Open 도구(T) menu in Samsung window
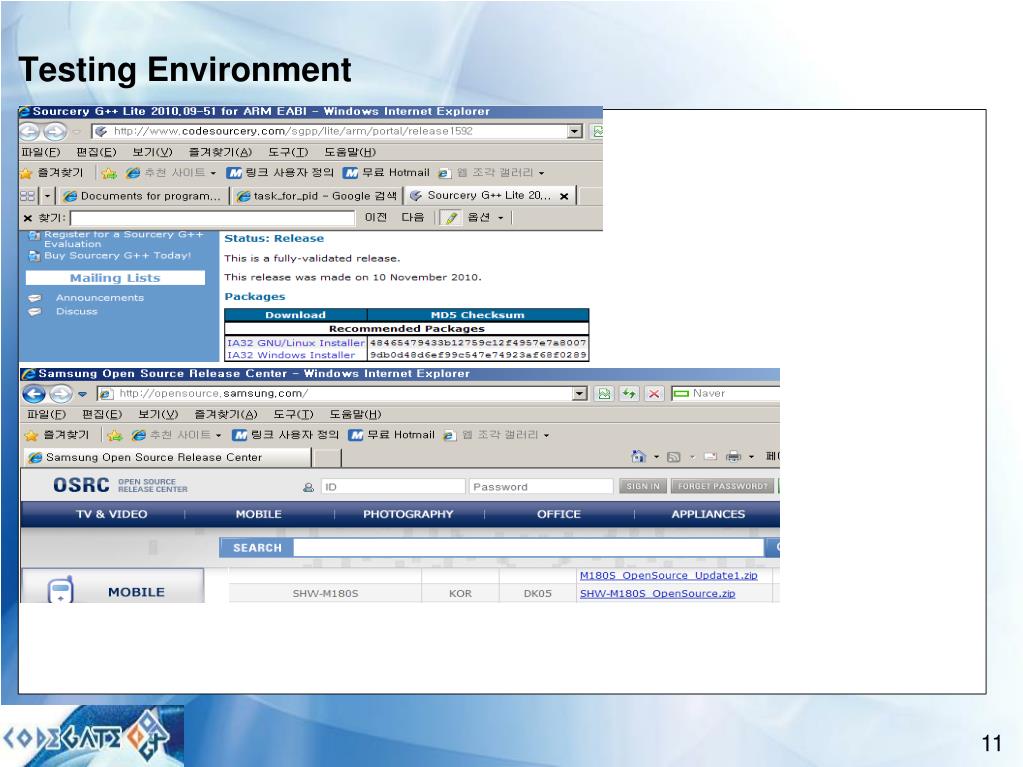 pos(293,414)
